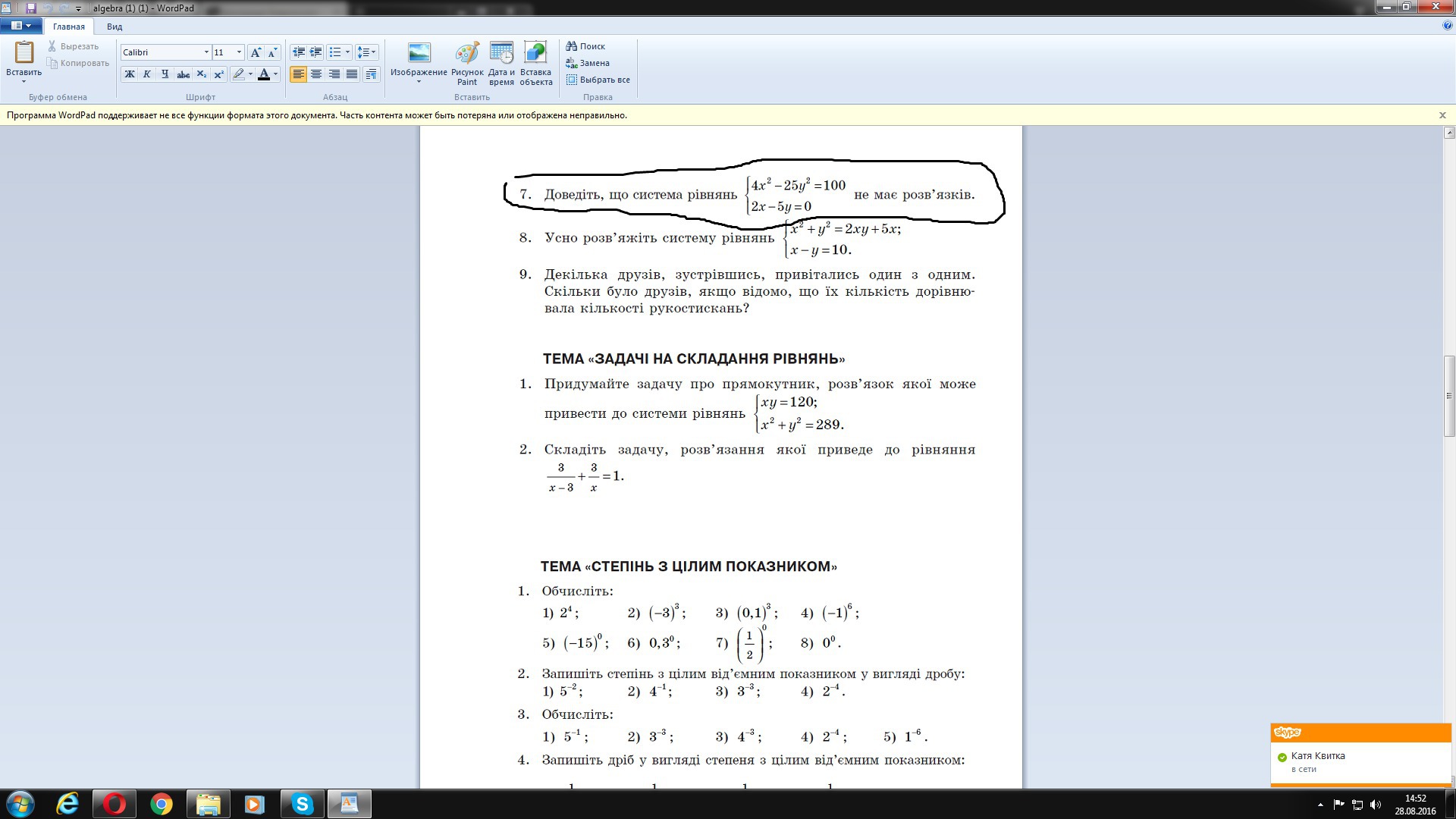Open the Calibri font family dropdown

point(206,52)
